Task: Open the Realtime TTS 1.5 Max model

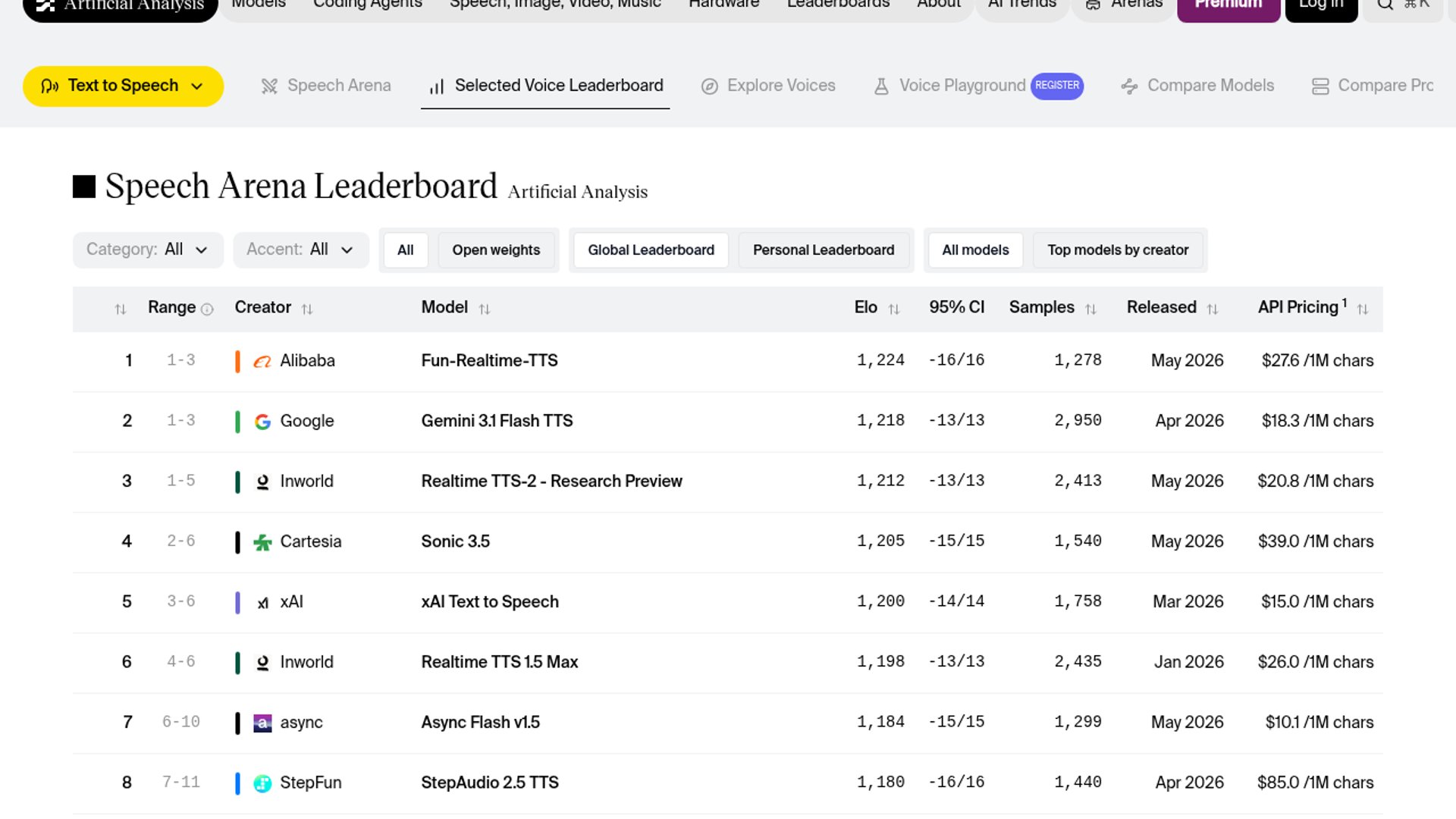Action: pyautogui.click(x=499, y=662)
